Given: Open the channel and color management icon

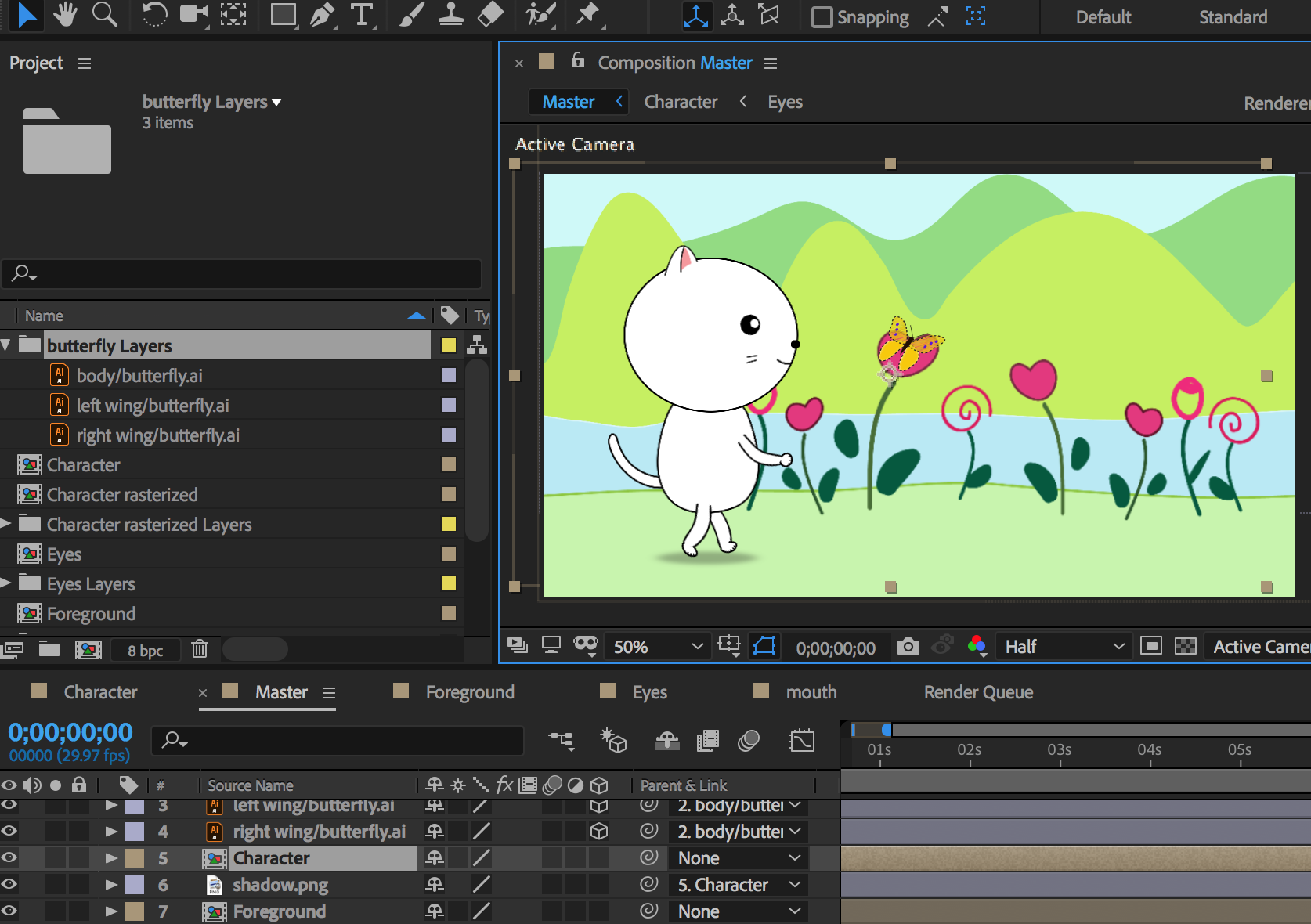Looking at the screenshot, I should [x=977, y=646].
